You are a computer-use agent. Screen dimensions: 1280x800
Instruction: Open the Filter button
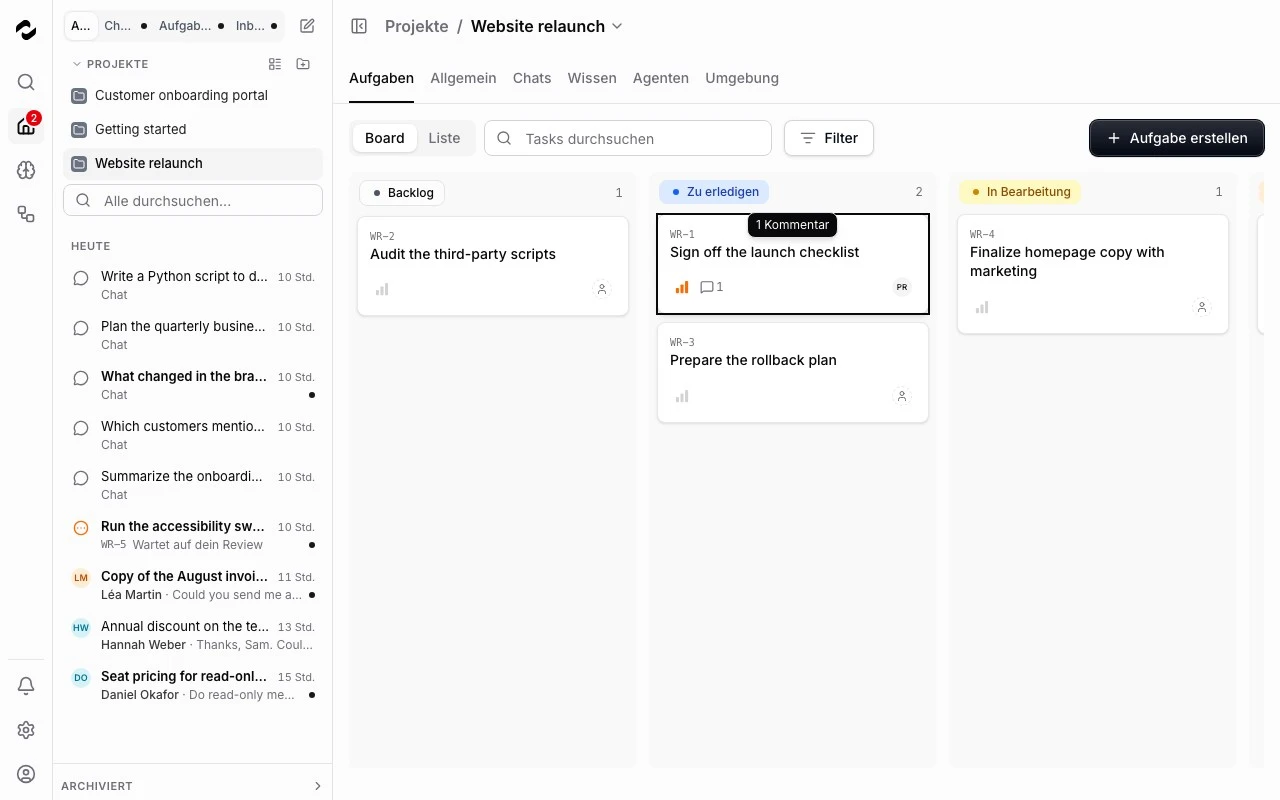click(x=829, y=138)
